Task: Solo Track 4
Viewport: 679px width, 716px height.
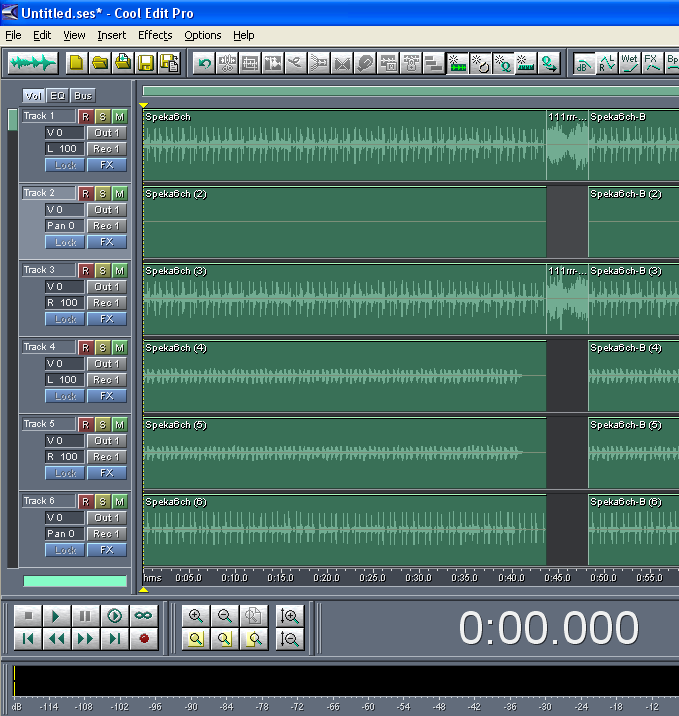Action: pyautogui.click(x=102, y=348)
